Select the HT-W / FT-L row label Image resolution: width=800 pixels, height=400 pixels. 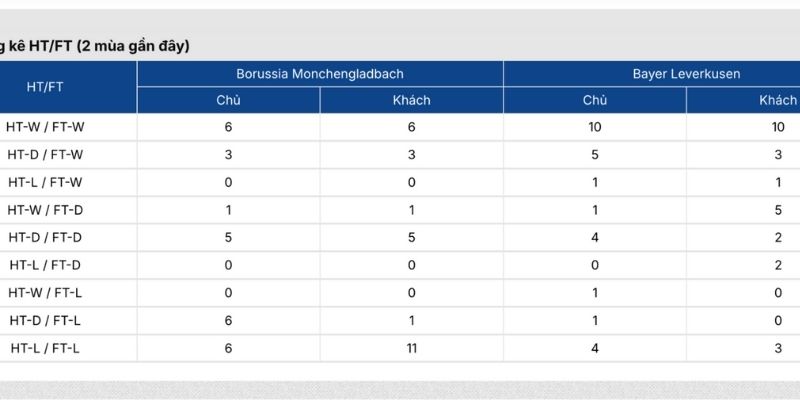coord(46,293)
